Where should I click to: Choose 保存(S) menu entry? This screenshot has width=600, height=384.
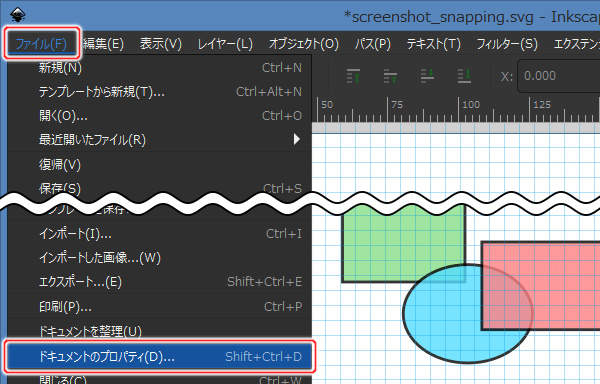click(x=160, y=187)
